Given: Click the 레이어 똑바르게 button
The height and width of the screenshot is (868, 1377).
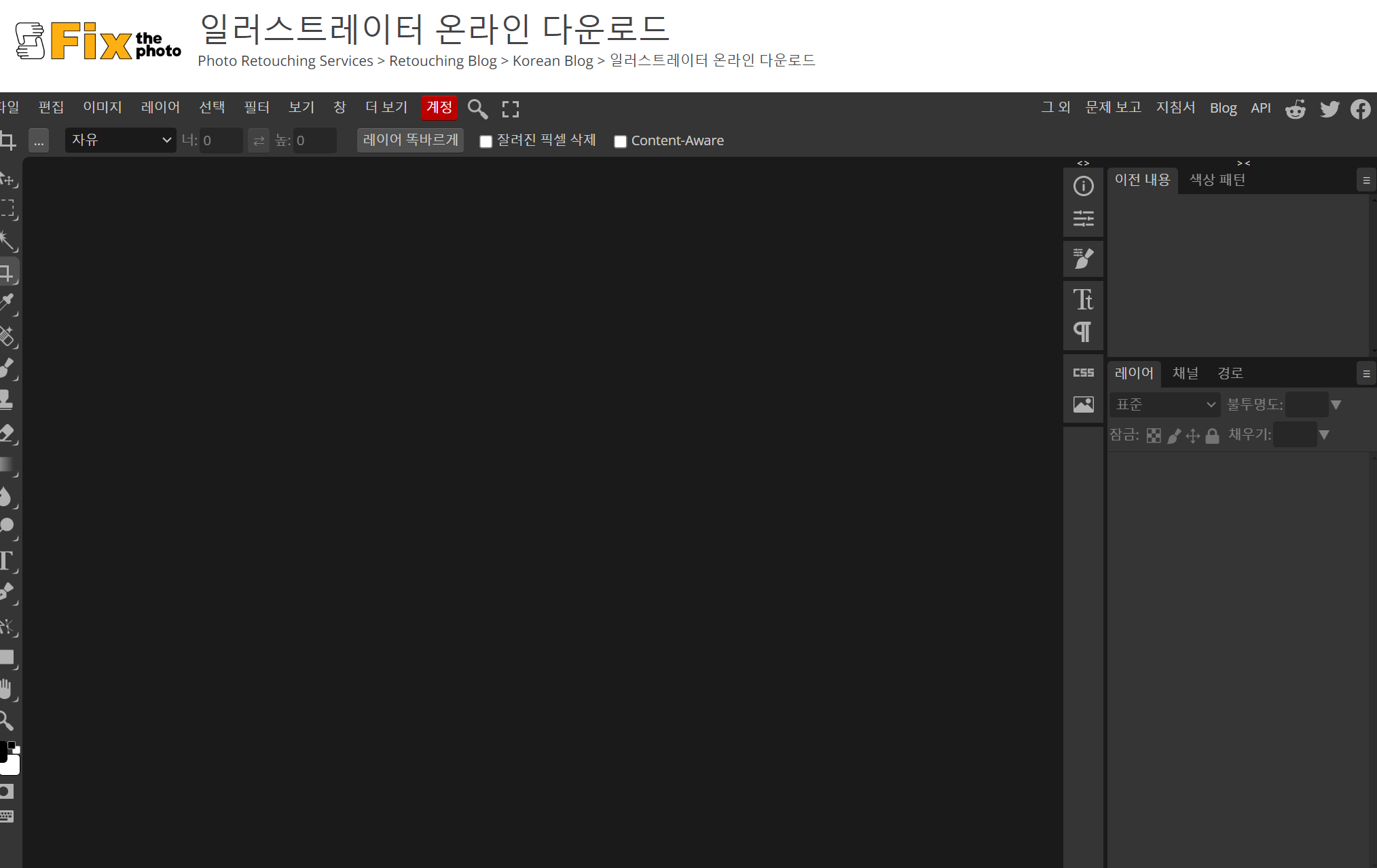Looking at the screenshot, I should (x=410, y=140).
